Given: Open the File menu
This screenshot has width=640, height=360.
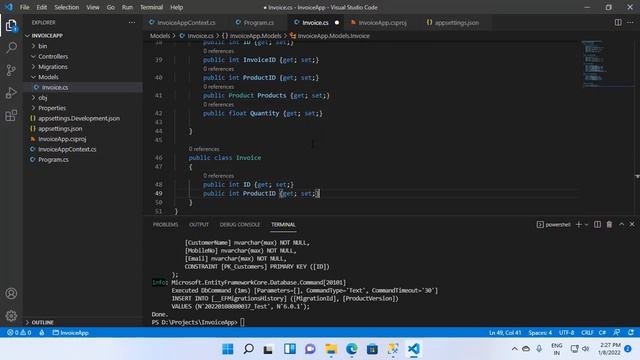Looking at the screenshot, I should click(x=24, y=7).
